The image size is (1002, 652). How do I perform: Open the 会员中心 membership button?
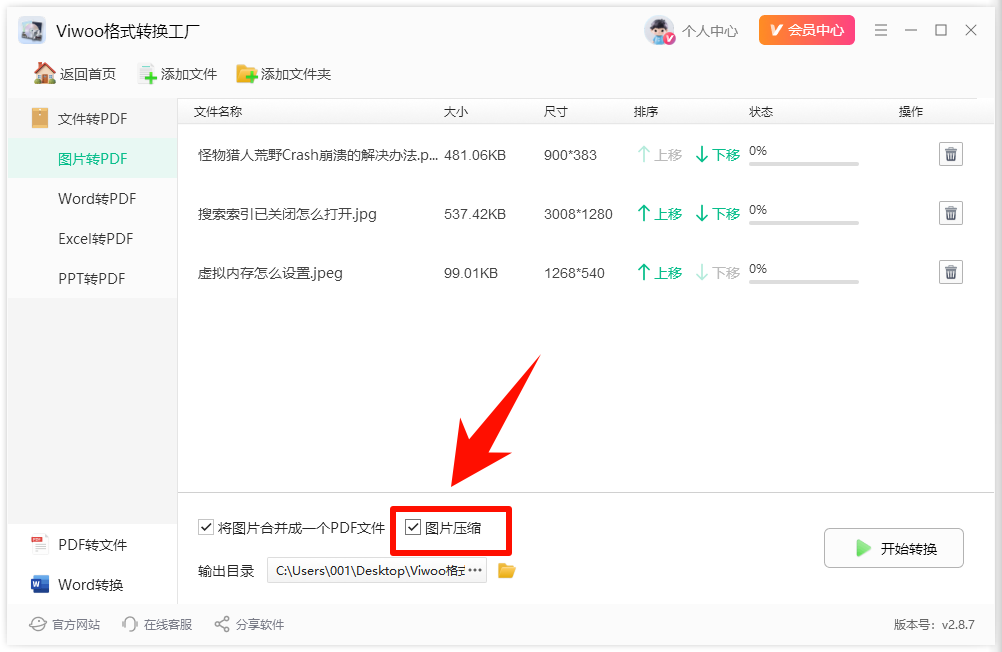pos(806,30)
